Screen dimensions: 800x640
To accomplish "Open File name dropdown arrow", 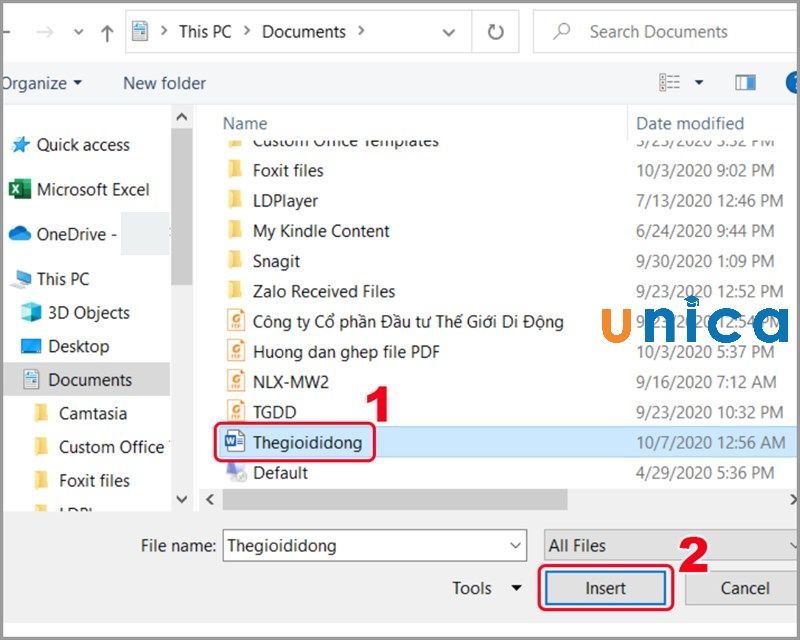I will coord(515,546).
